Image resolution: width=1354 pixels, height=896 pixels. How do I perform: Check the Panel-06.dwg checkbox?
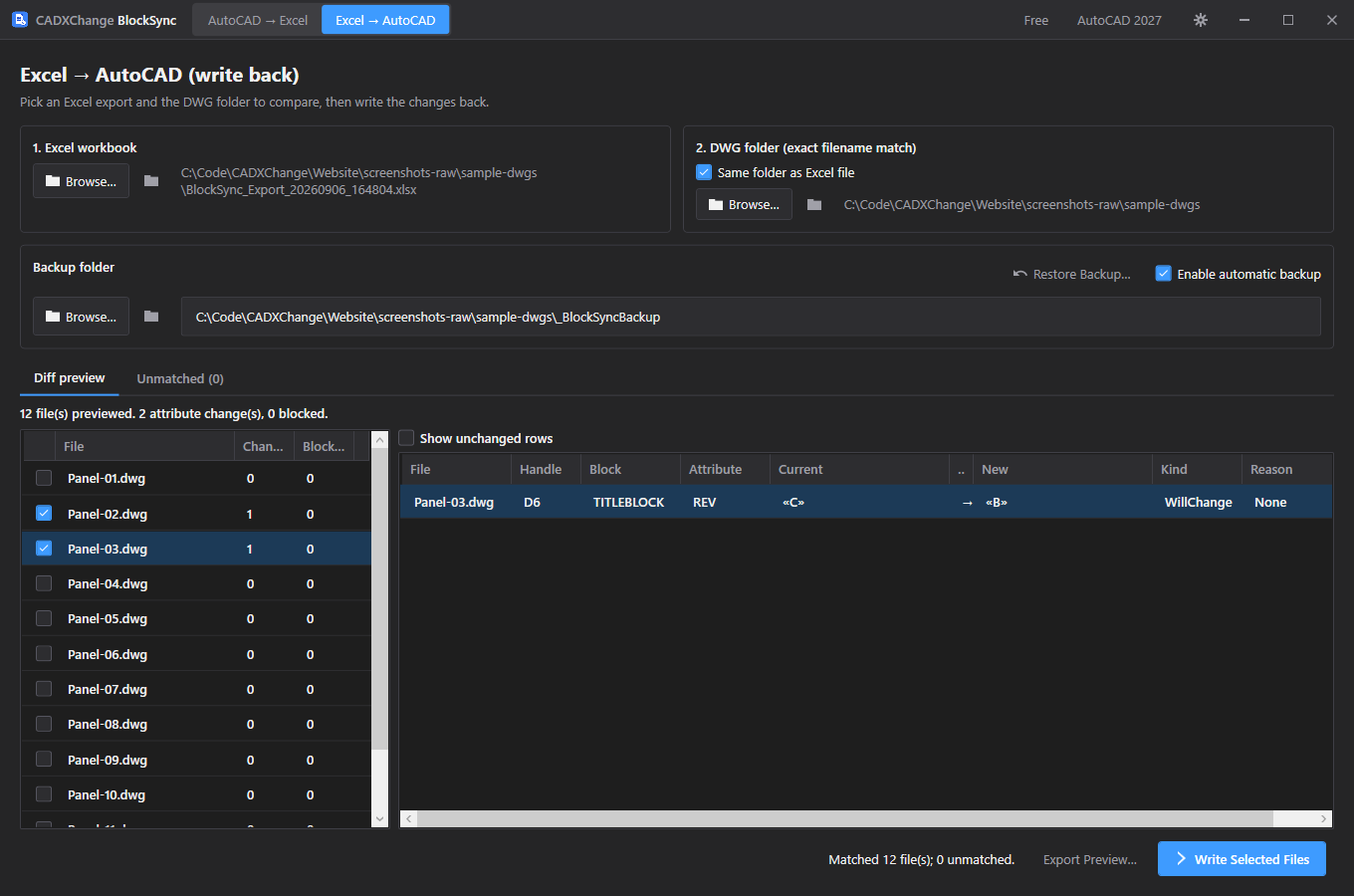point(44,654)
